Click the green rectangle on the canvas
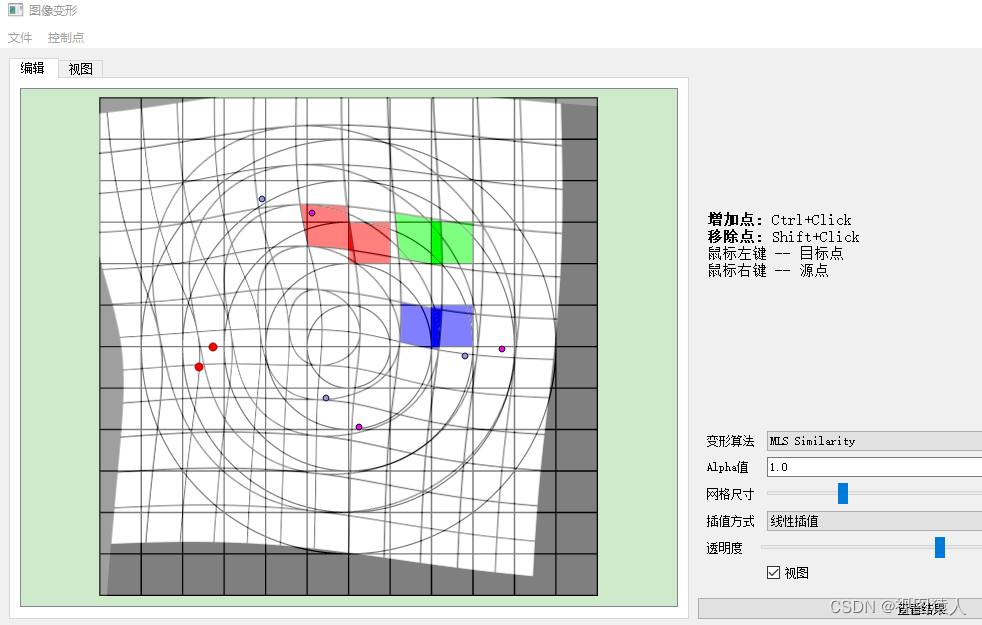Viewport: 982px width, 625px height. click(434, 239)
